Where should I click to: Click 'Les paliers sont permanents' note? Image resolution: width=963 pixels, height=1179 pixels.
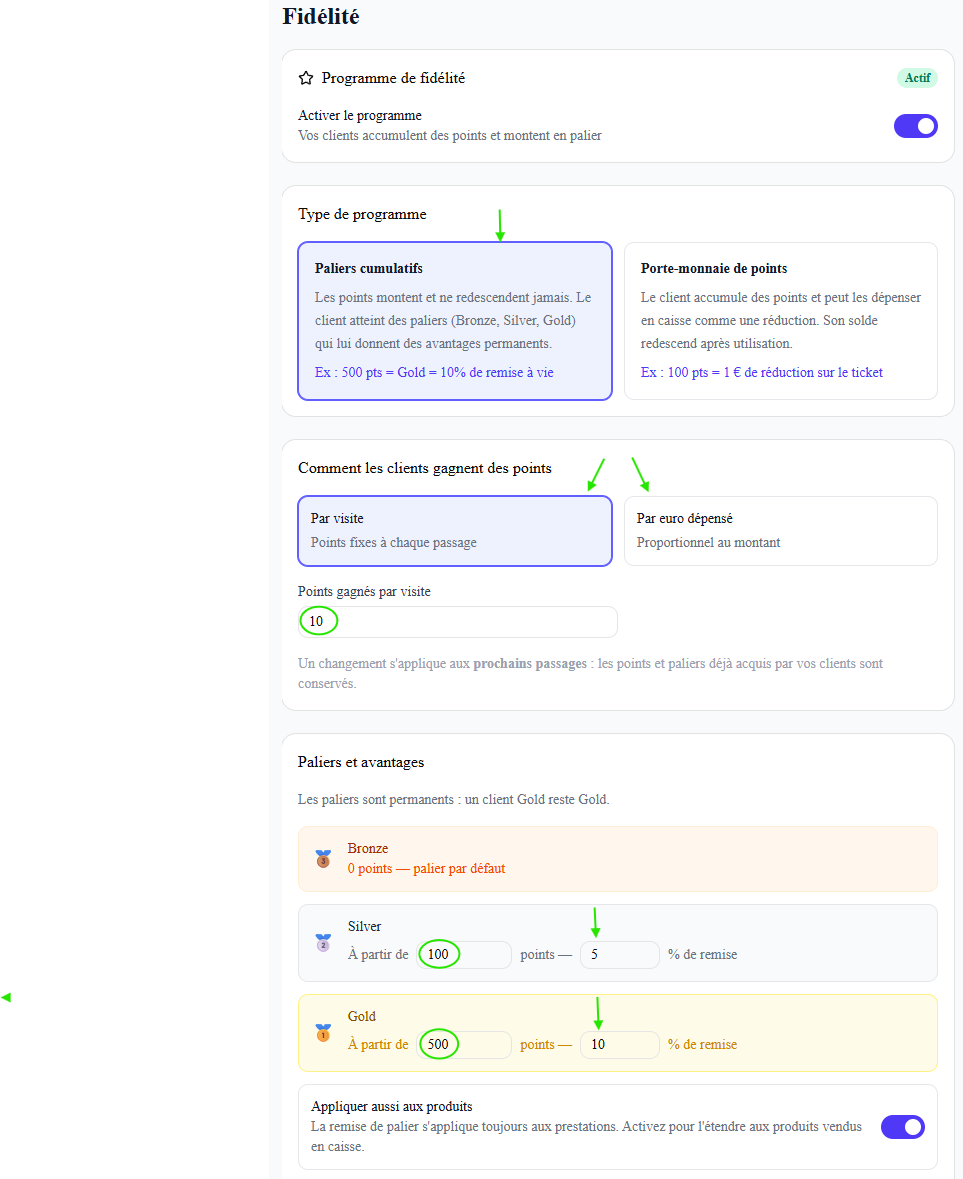click(453, 800)
